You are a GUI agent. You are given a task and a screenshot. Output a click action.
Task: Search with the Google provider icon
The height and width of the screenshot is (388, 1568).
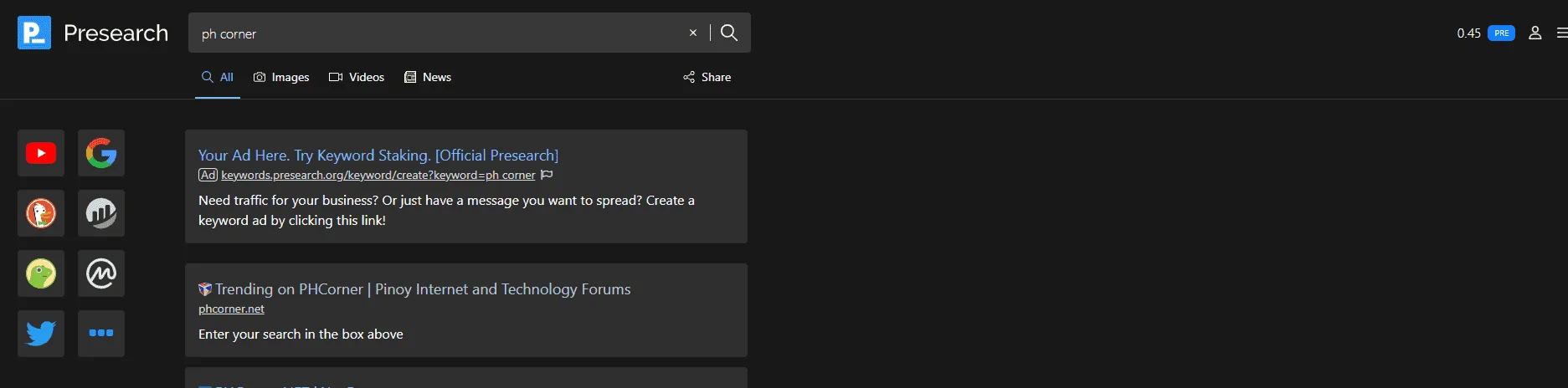click(x=101, y=153)
